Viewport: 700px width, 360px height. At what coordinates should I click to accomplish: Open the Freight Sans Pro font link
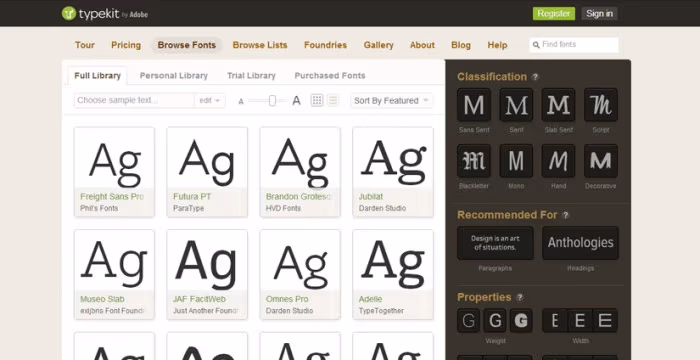(x=112, y=197)
